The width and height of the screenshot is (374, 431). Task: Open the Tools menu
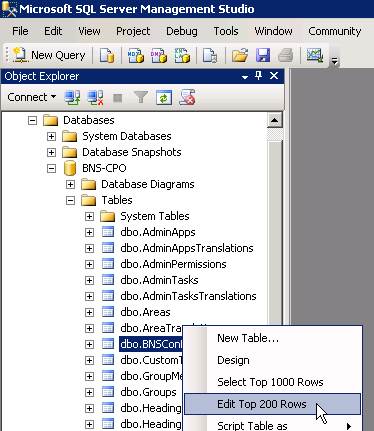pos(226,31)
